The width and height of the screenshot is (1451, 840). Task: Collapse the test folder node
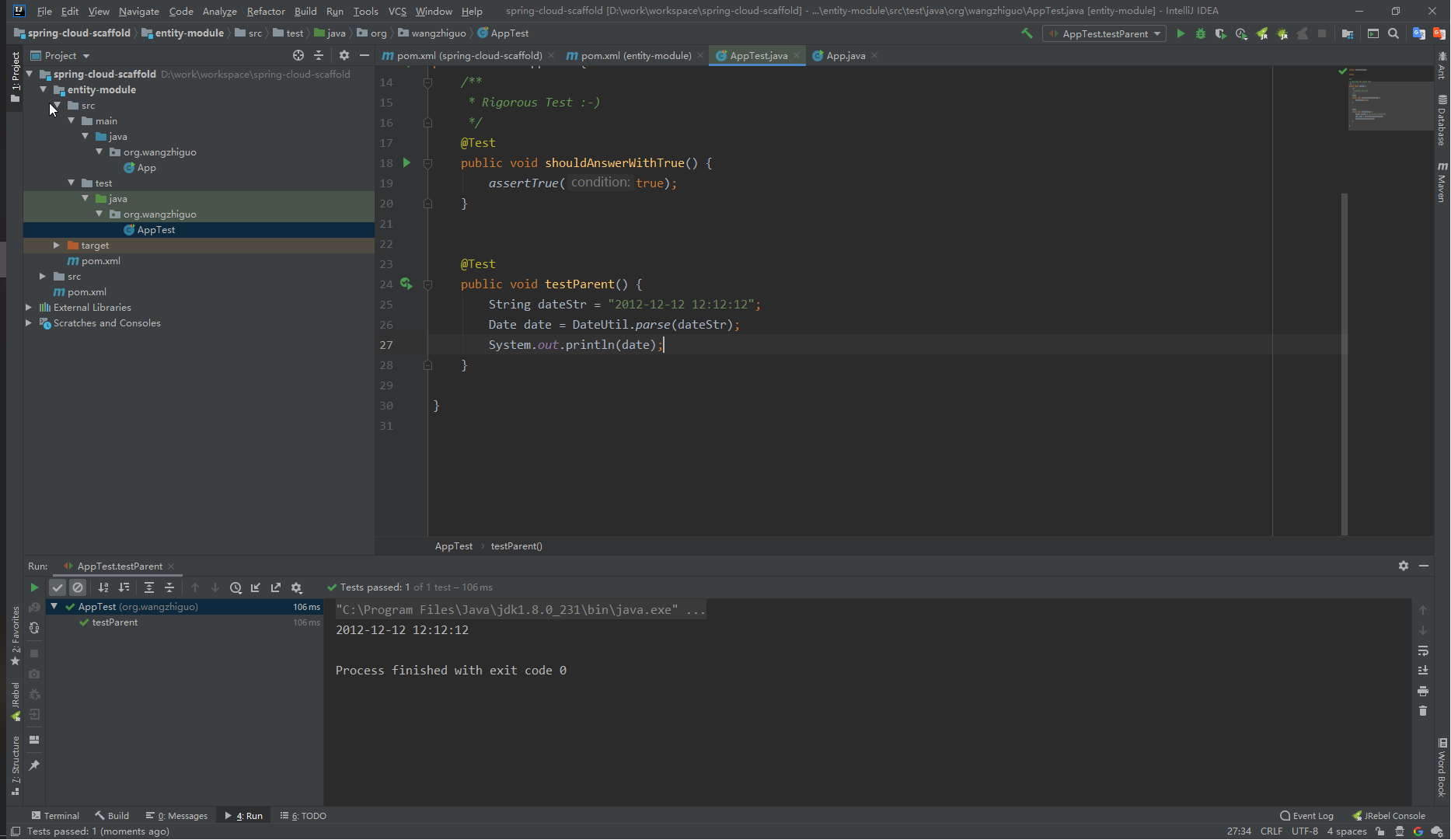[x=72, y=183]
